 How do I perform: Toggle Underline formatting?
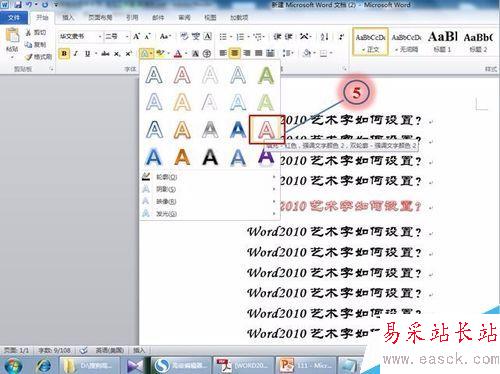(x=87, y=53)
